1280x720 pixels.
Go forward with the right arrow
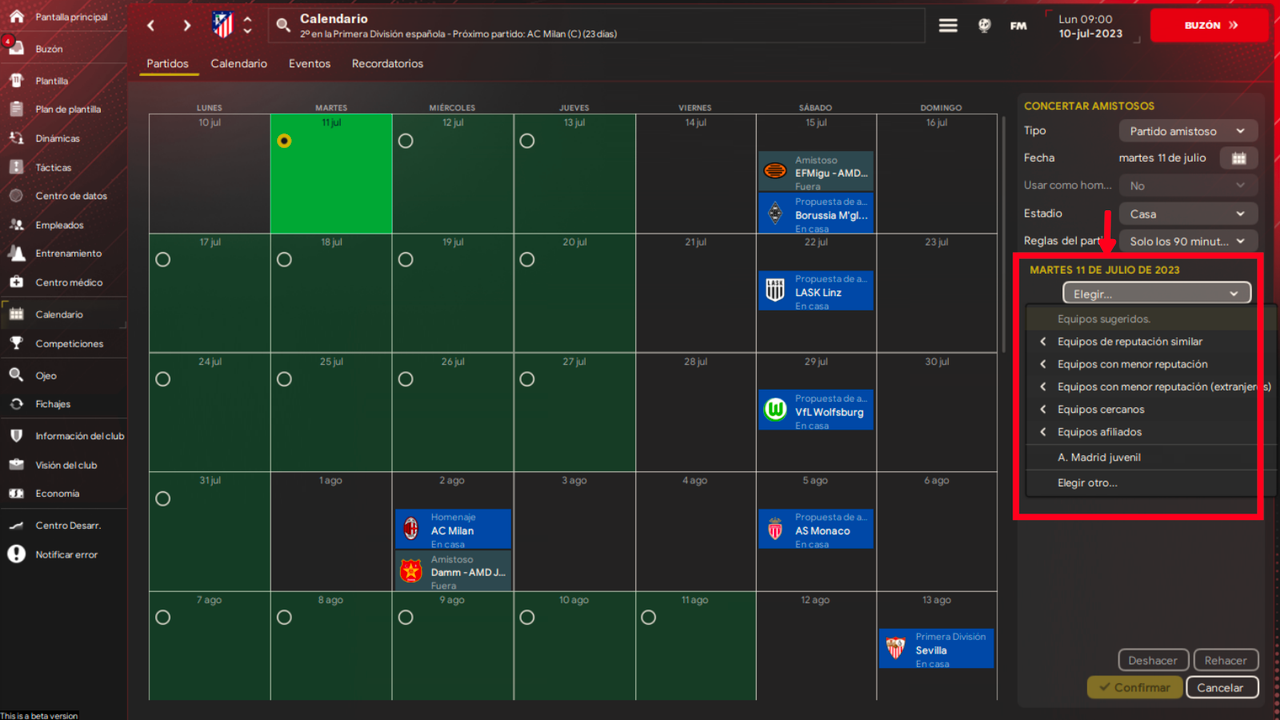(x=187, y=25)
